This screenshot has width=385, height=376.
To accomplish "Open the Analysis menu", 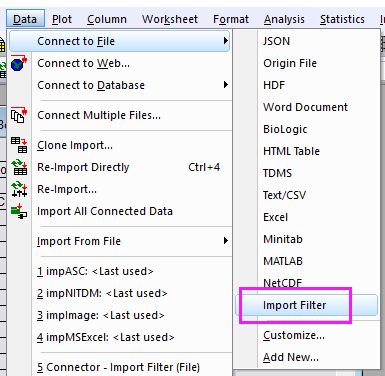I will tap(284, 19).
